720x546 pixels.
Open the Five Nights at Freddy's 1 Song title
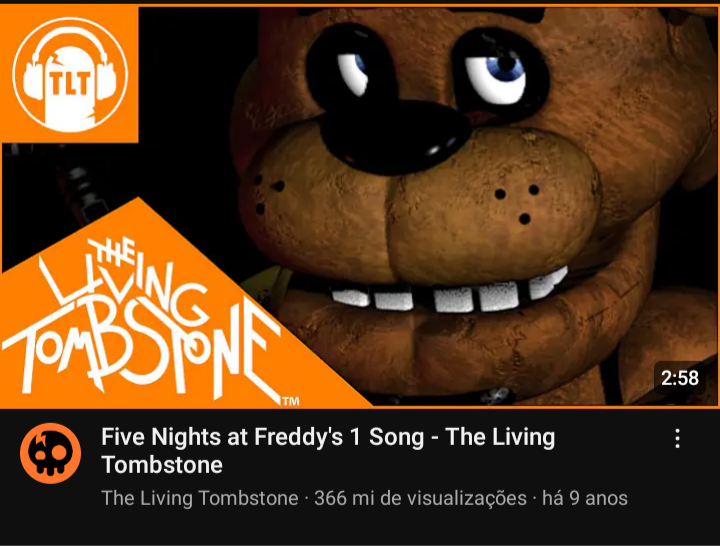[x=328, y=450]
